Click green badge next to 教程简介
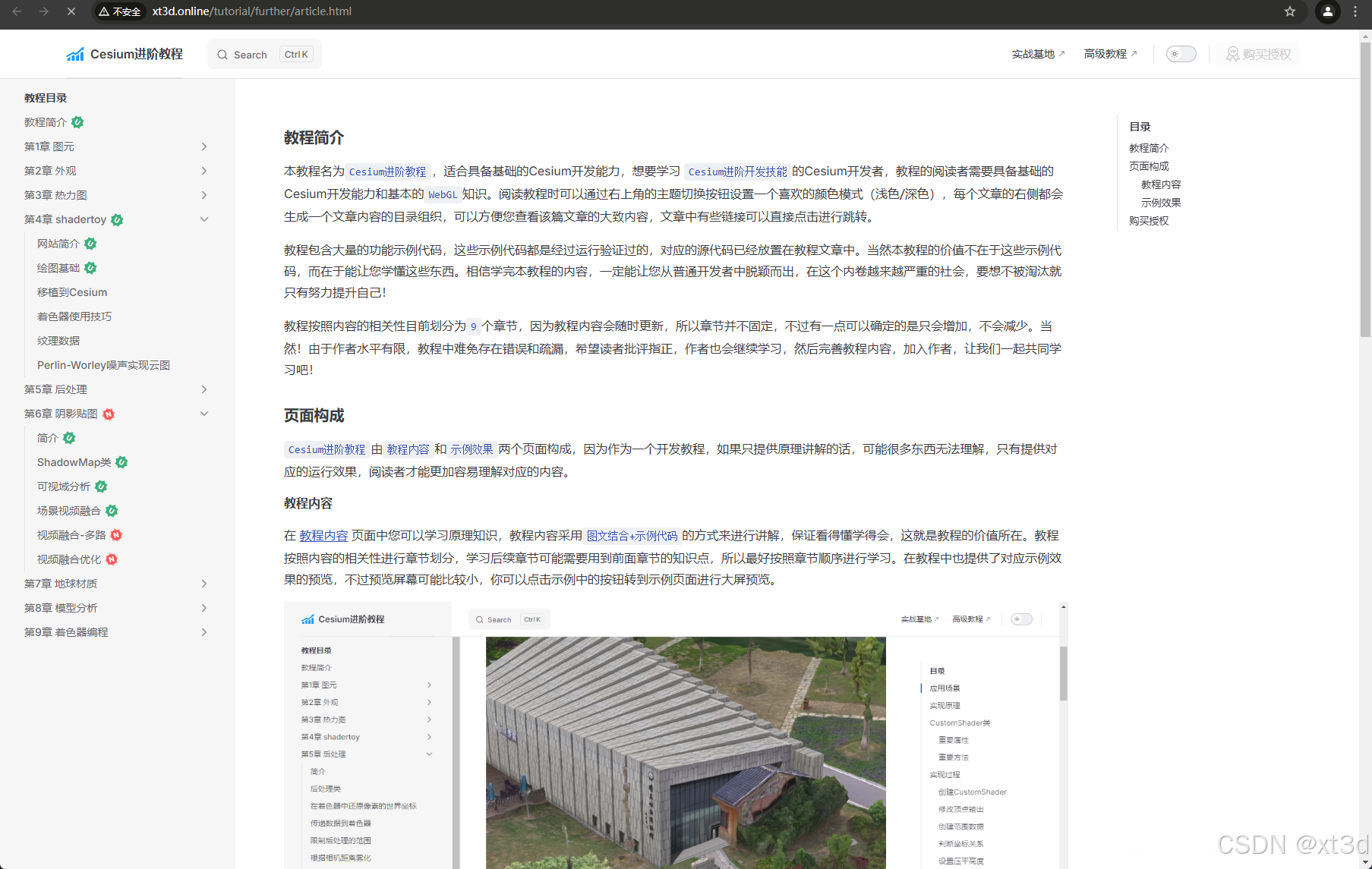This screenshot has width=1372, height=869. [x=77, y=122]
